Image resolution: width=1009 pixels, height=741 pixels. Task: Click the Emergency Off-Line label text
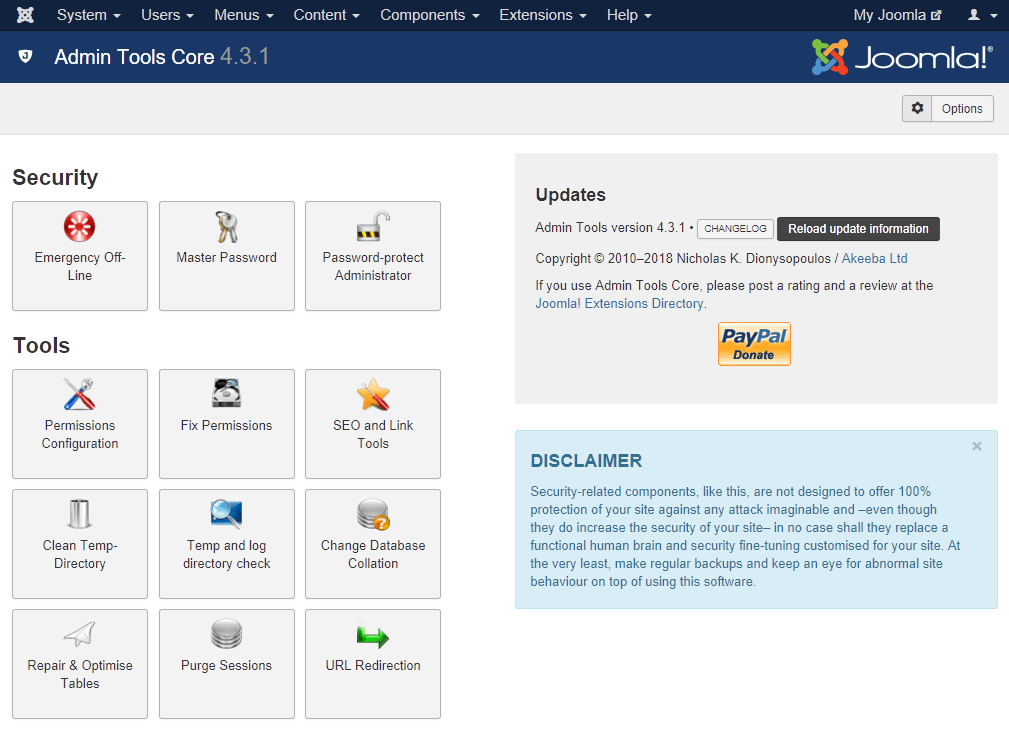click(80, 266)
